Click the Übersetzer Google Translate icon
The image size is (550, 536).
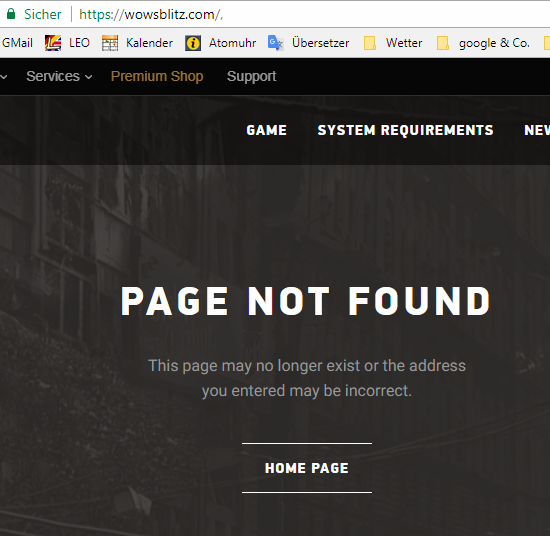(276, 43)
